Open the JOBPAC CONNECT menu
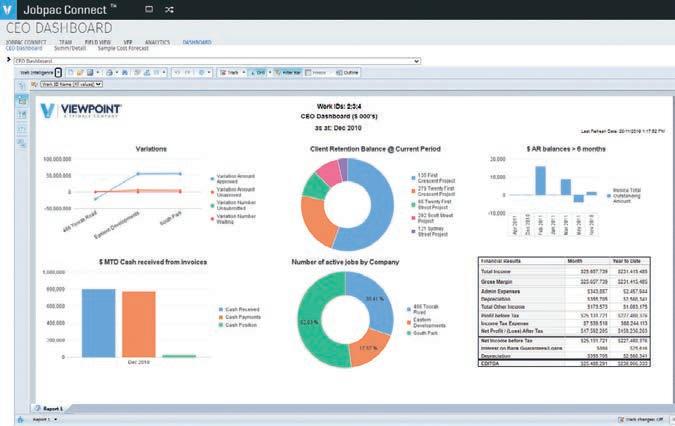 coord(25,42)
